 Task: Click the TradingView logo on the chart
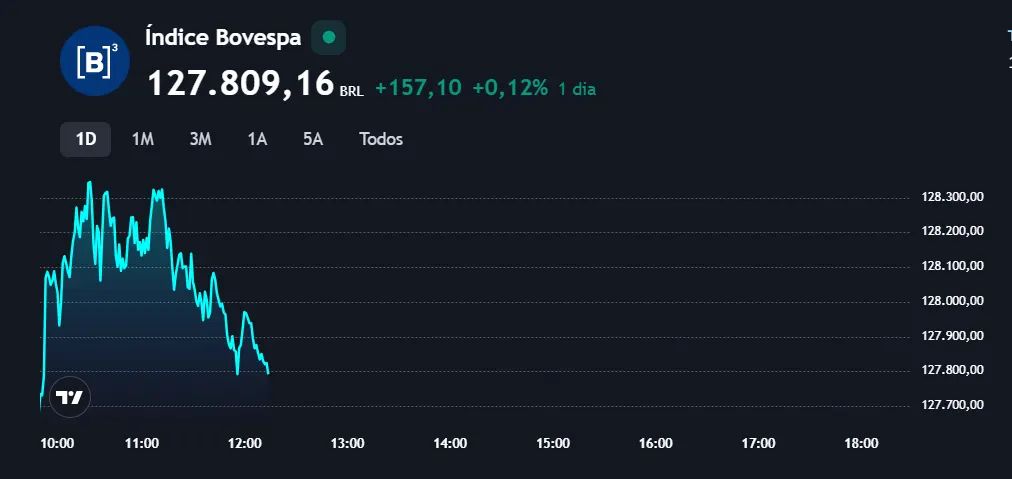[70, 397]
